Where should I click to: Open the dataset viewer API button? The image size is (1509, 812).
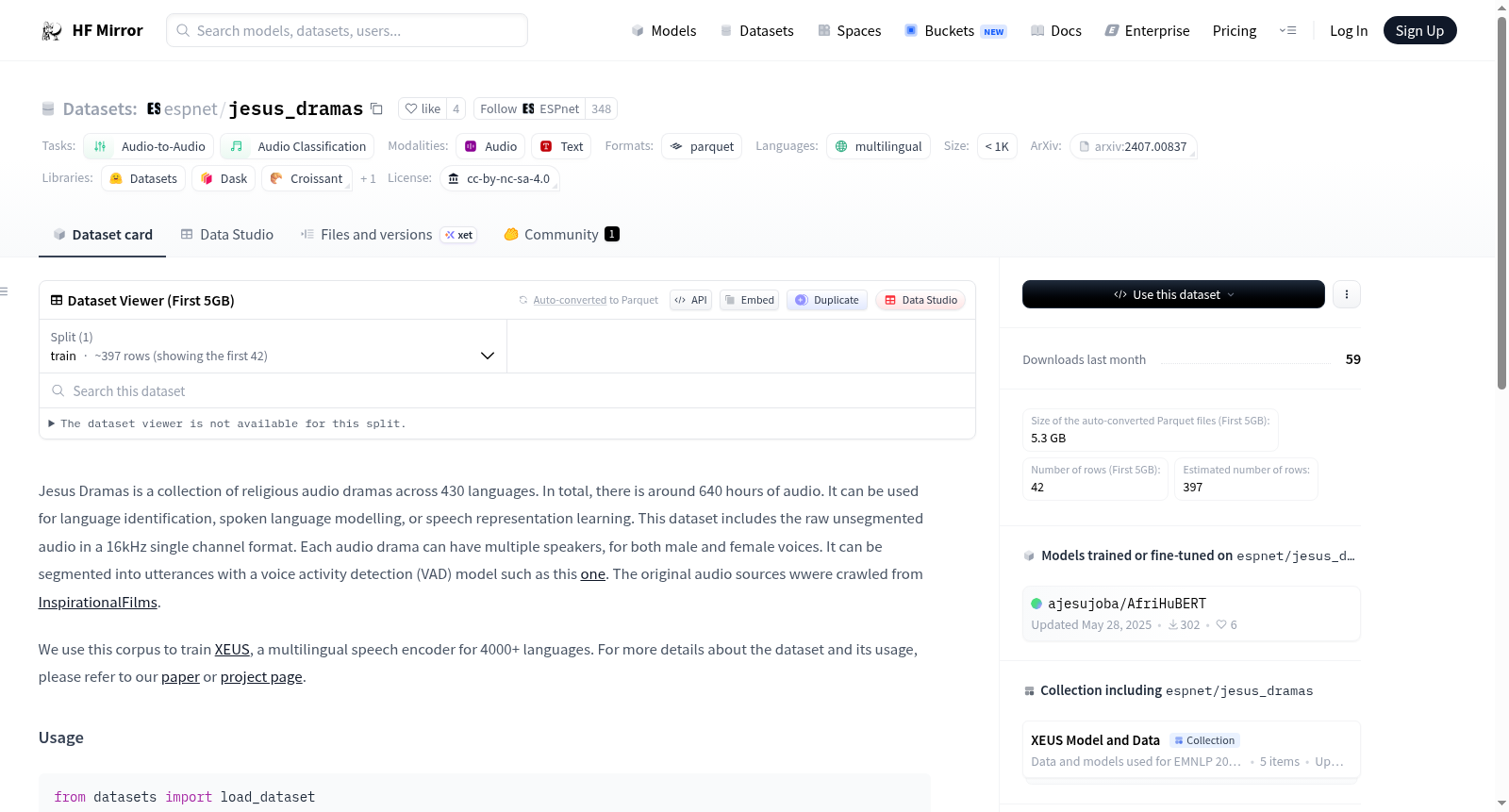690,300
